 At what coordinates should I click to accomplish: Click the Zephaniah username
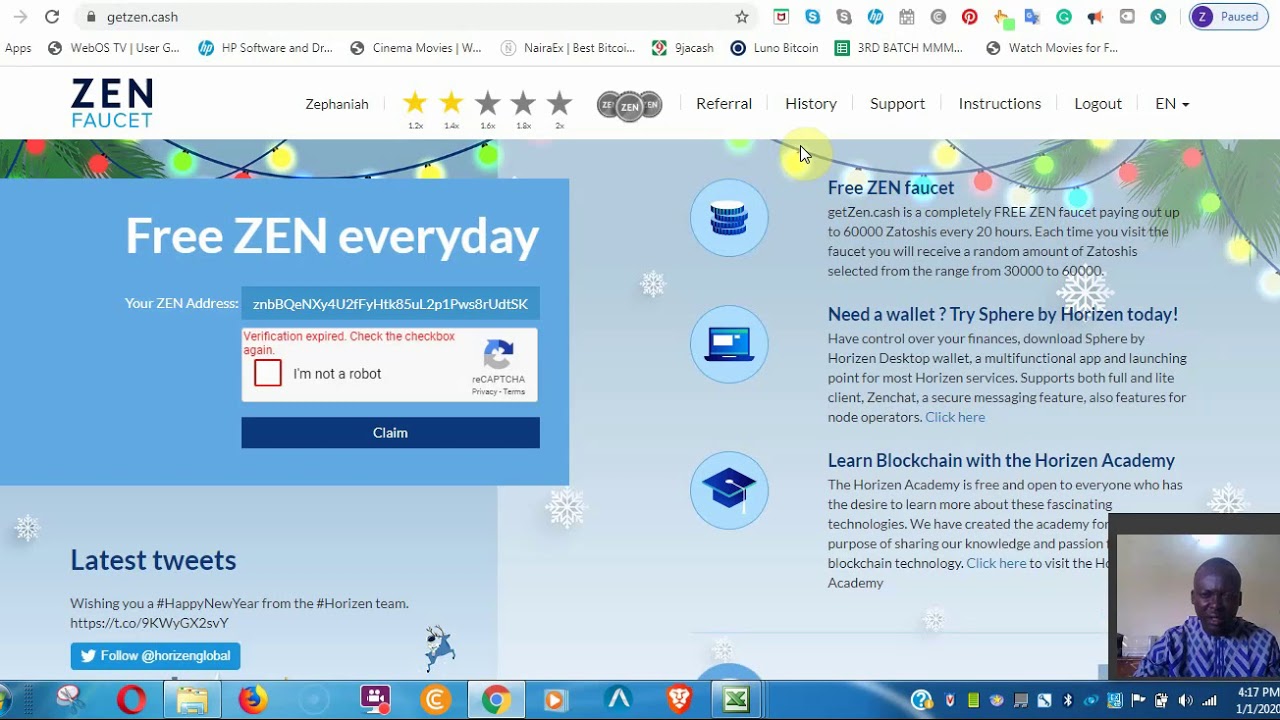point(337,104)
